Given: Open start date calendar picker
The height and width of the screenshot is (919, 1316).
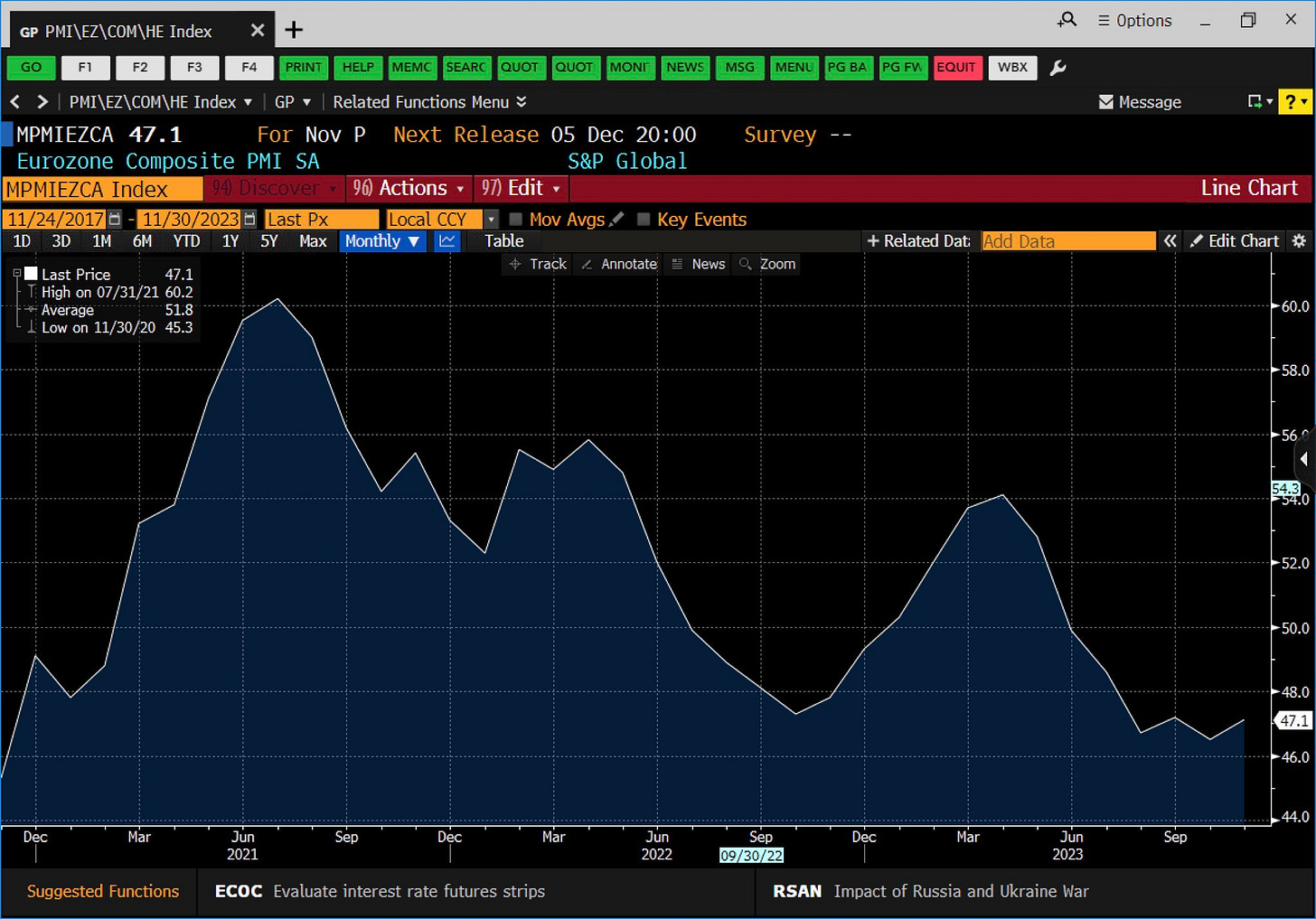Looking at the screenshot, I should (115, 220).
